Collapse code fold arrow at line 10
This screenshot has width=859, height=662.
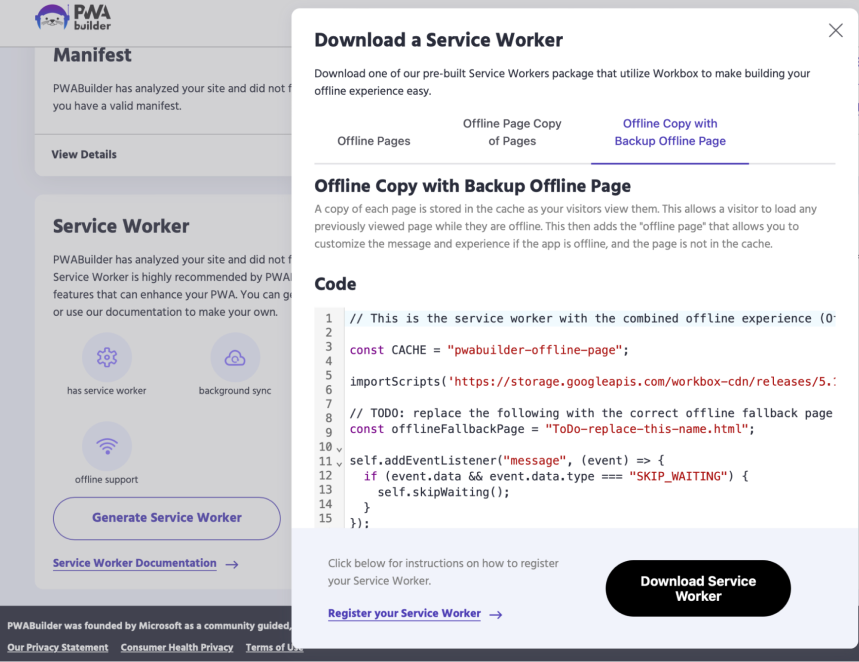click(x=339, y=449)
